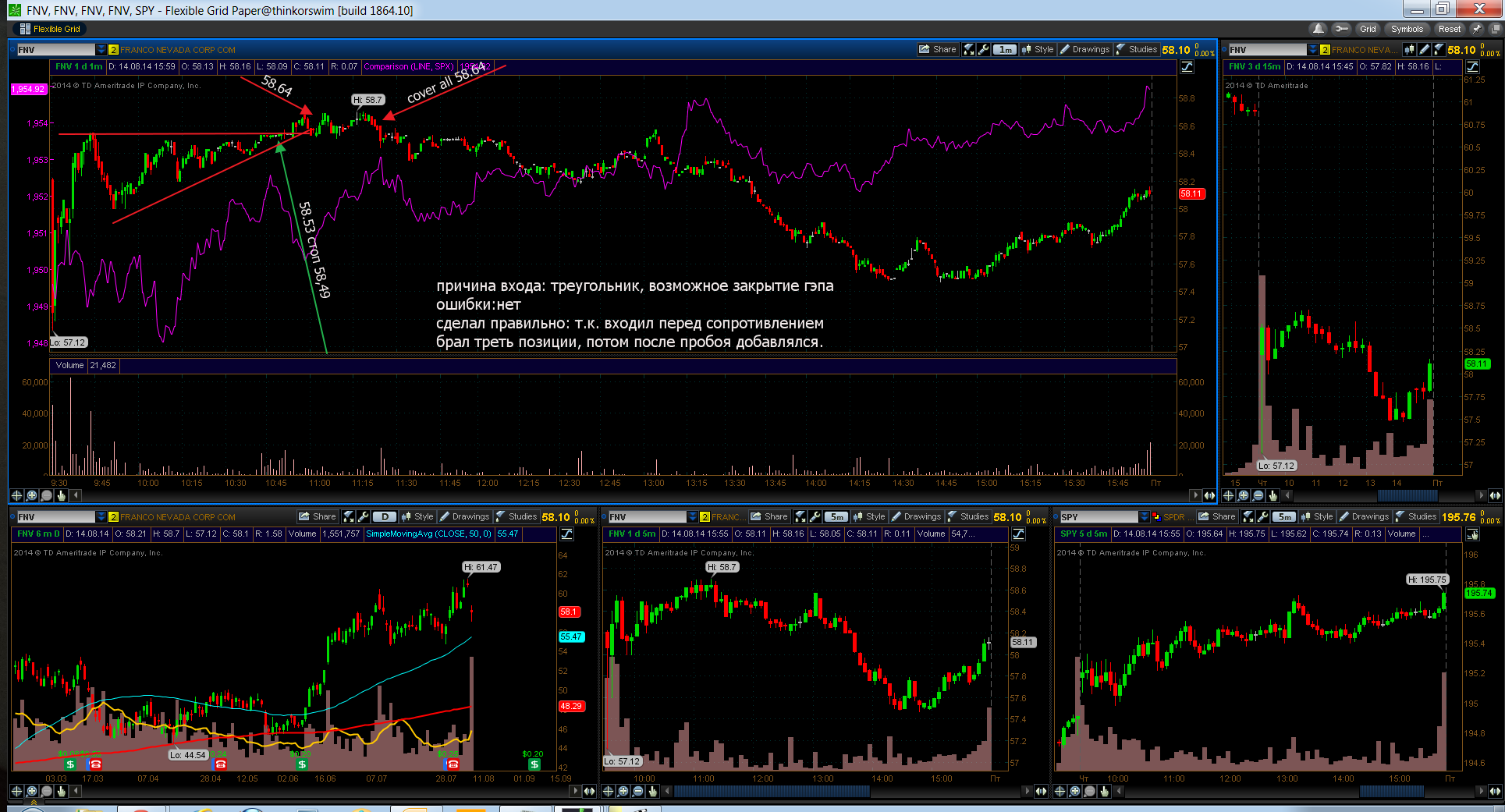Zoom in on the main FNV chart
The width and height of the screenshot is (1505, 812).
coord(32,495)
